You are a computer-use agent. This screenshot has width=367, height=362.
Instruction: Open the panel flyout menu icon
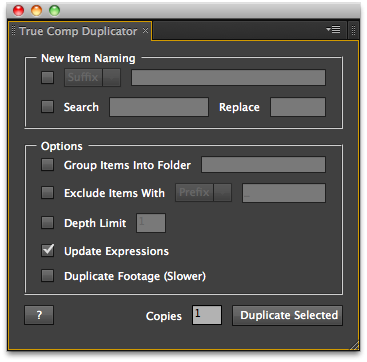pos(333,30)
